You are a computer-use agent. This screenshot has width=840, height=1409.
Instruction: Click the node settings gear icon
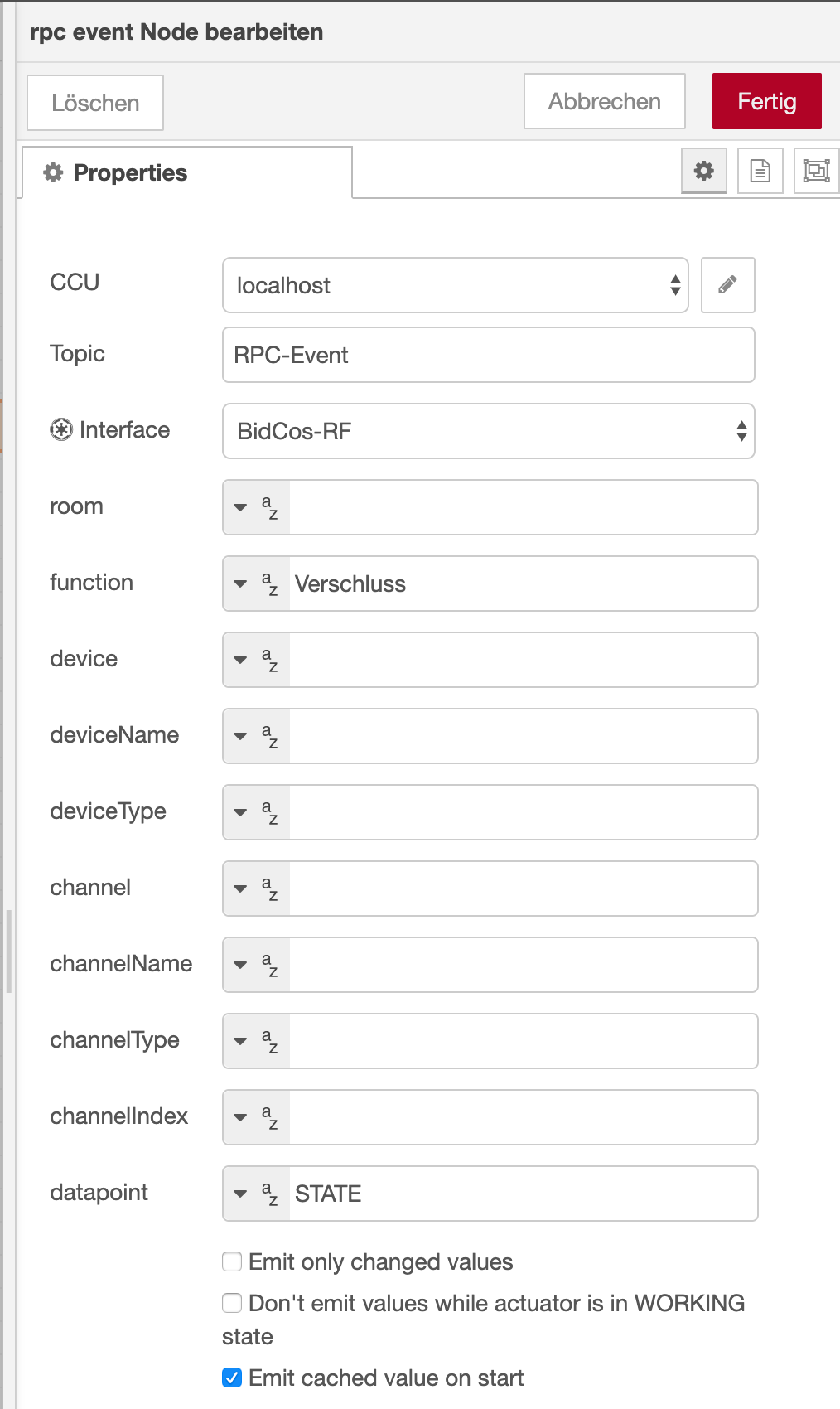[703, 172]
